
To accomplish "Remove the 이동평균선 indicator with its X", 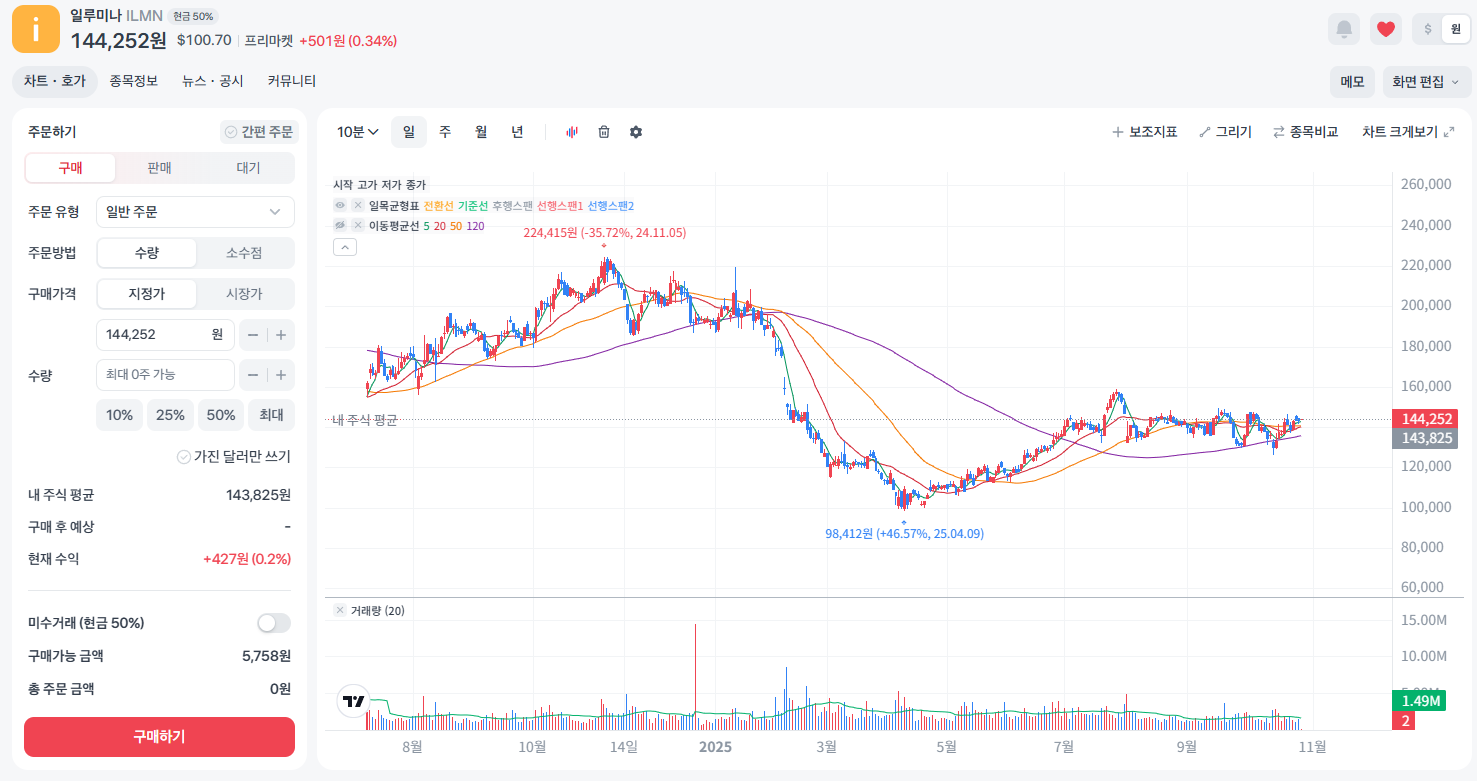I will coord(357,225).
